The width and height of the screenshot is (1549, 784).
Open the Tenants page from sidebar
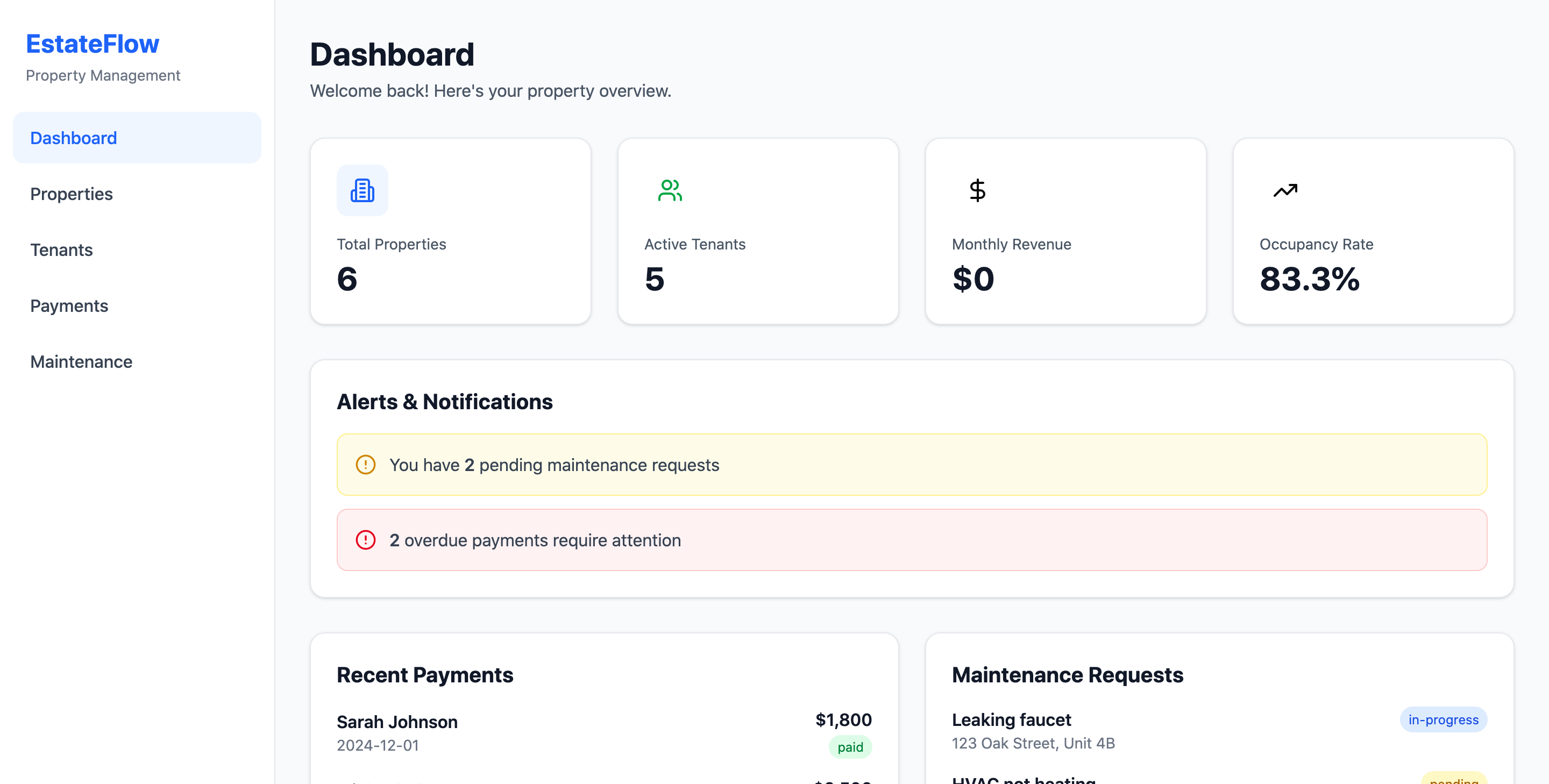tap(61, 250)
